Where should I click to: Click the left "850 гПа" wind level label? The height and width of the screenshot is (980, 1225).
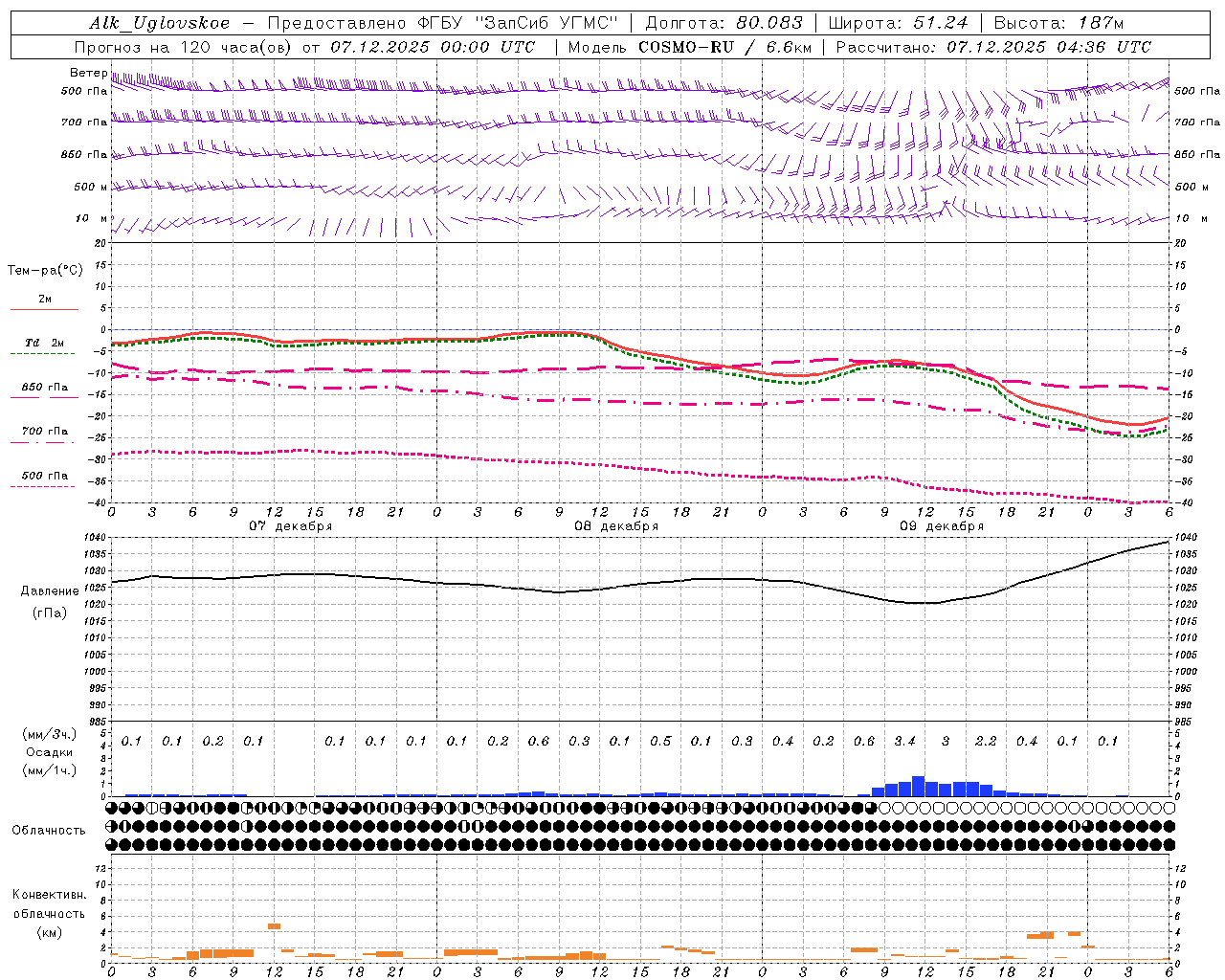pos(84,154)
